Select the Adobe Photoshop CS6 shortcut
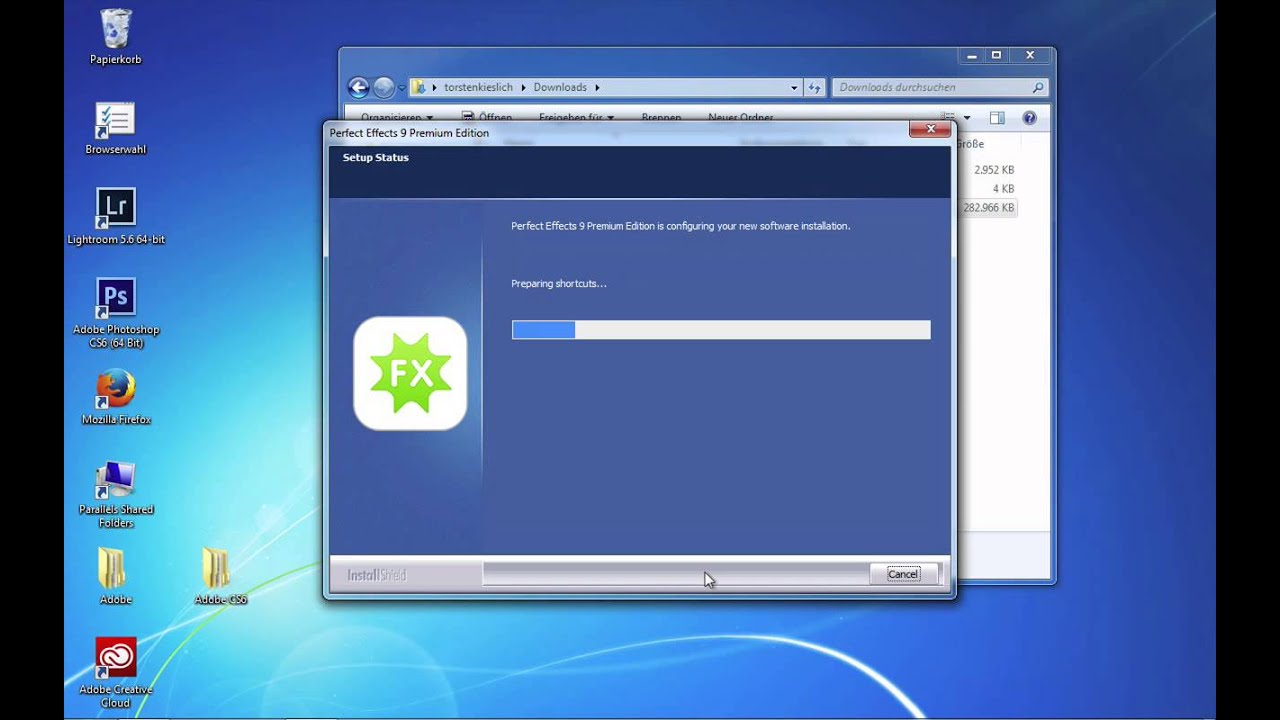The width and height of the screenshot is (1280, 720). [x=116, y=313]
